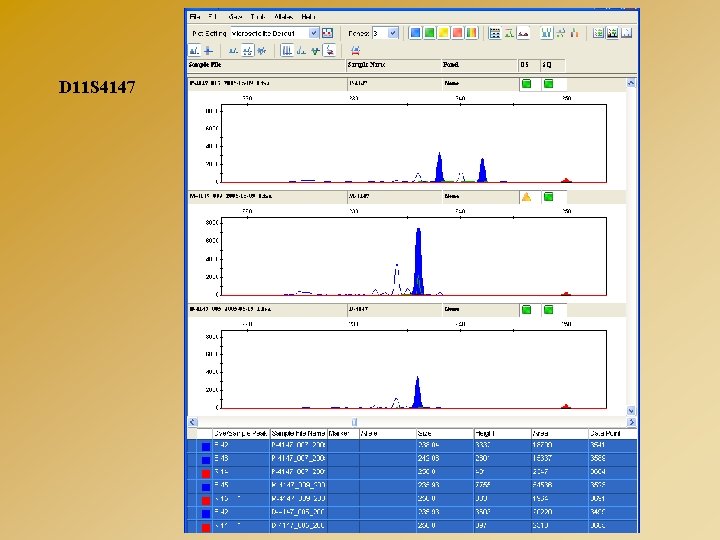Click the horizontal scrollbar left arrow
This screenshot has height=540, width=720.
point(193,422)
